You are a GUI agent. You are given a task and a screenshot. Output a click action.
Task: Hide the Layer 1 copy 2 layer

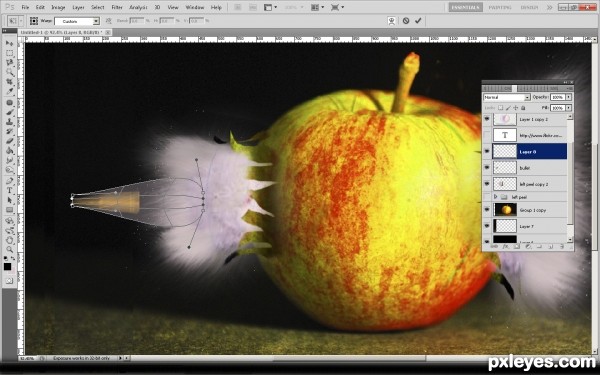[x=487, y=119]
